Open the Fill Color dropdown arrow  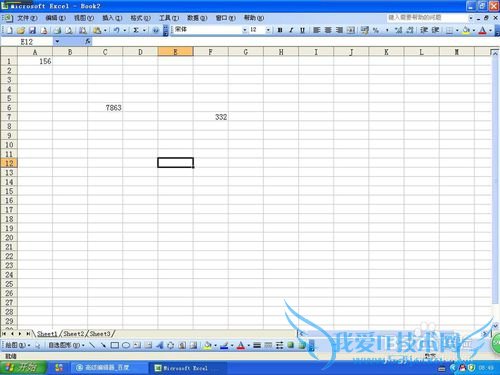pyautogui.click(x=474, y=30)
